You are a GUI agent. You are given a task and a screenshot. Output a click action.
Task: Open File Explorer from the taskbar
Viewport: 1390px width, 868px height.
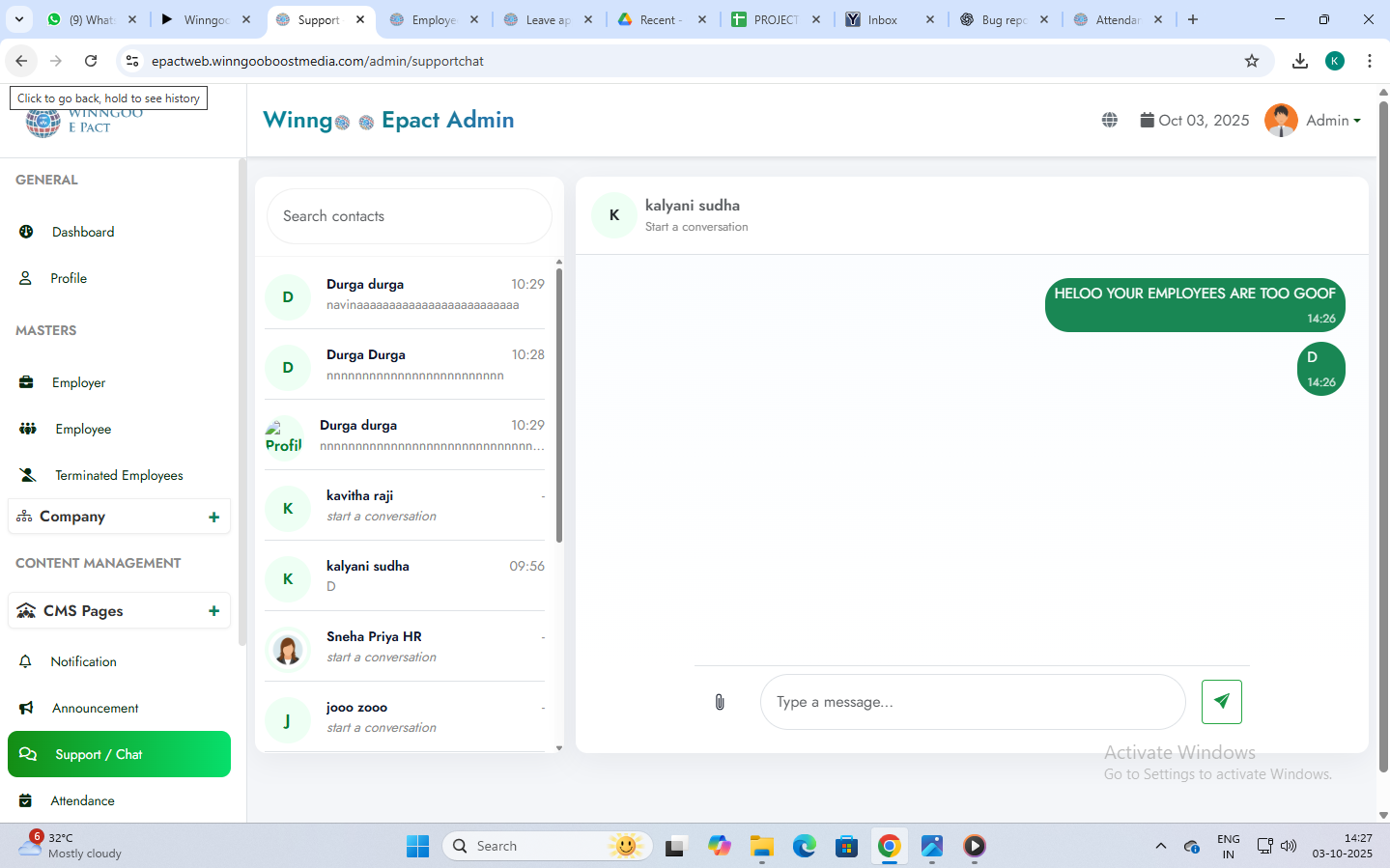(762, 847)
